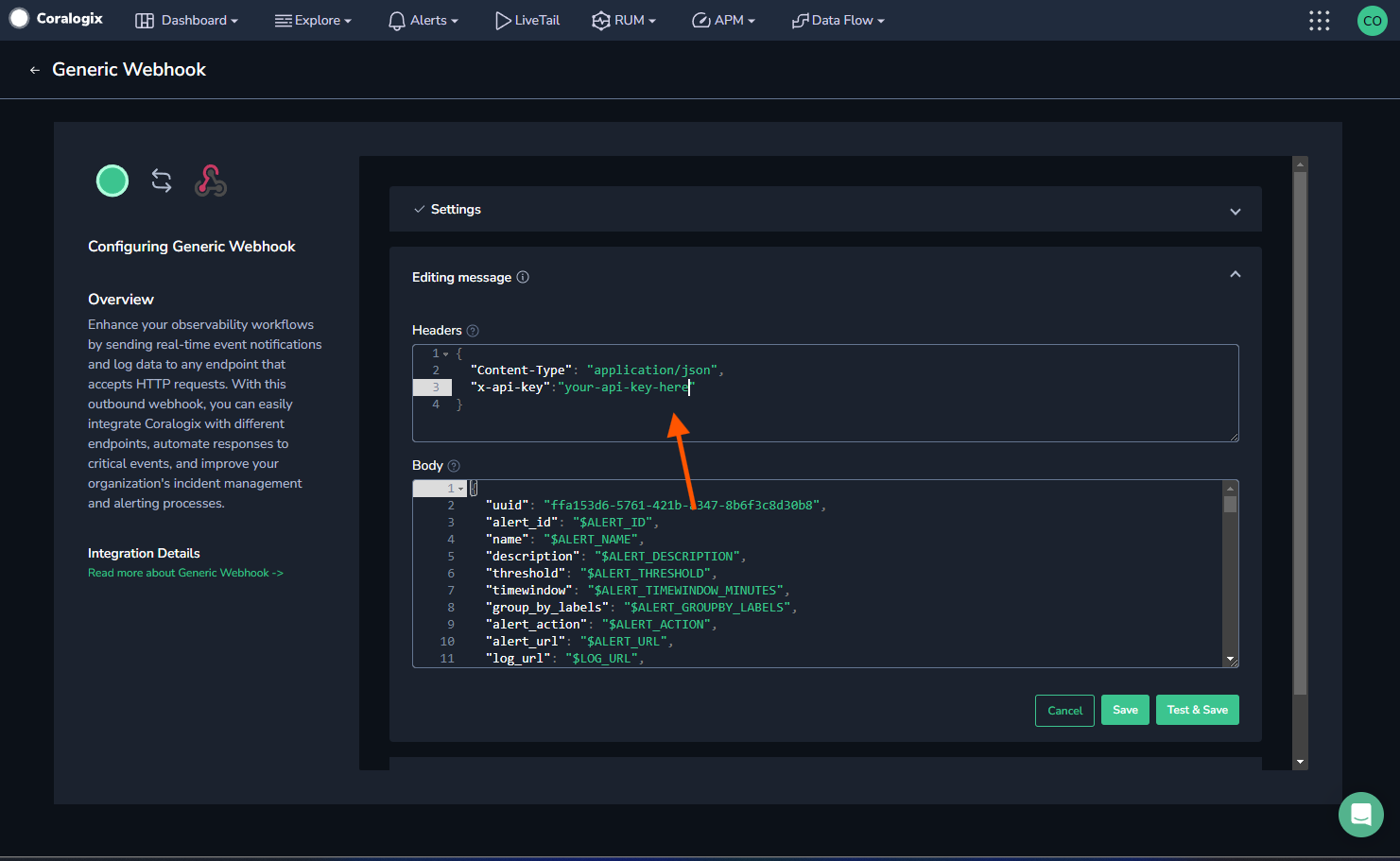Image resolution: width=1400 pixels, height=861 pixels.
Task: Click the Data Flow icon
Action: [801, 21]
